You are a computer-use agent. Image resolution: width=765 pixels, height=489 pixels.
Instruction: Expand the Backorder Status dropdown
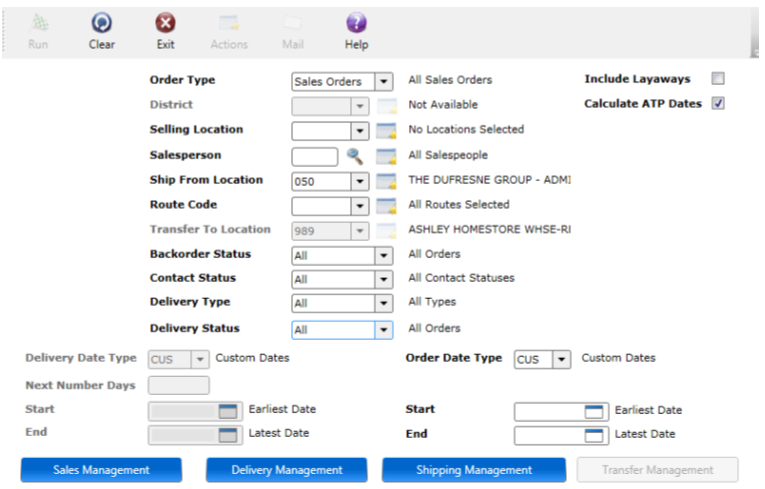point(384,256)
